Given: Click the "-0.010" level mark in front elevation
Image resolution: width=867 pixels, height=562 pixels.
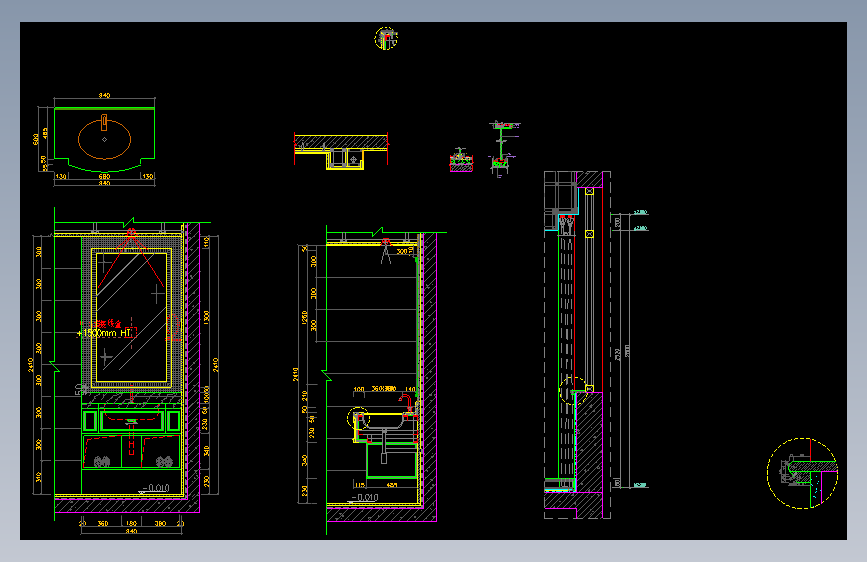Looking at the screenshot, I should tap(155, 488).
